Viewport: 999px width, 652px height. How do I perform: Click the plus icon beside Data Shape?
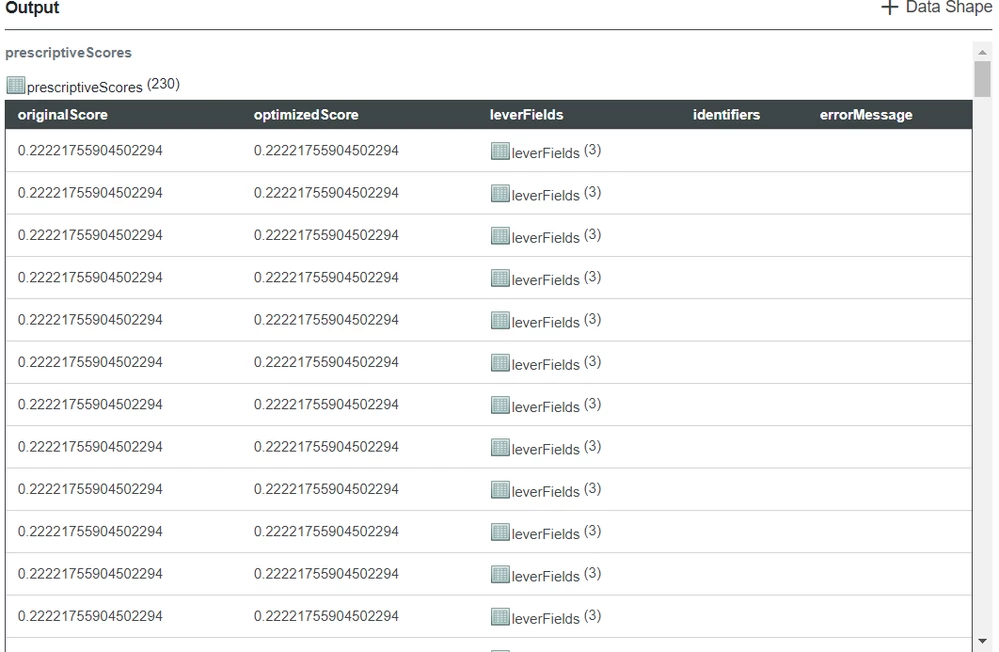click(x=889, y=8)
